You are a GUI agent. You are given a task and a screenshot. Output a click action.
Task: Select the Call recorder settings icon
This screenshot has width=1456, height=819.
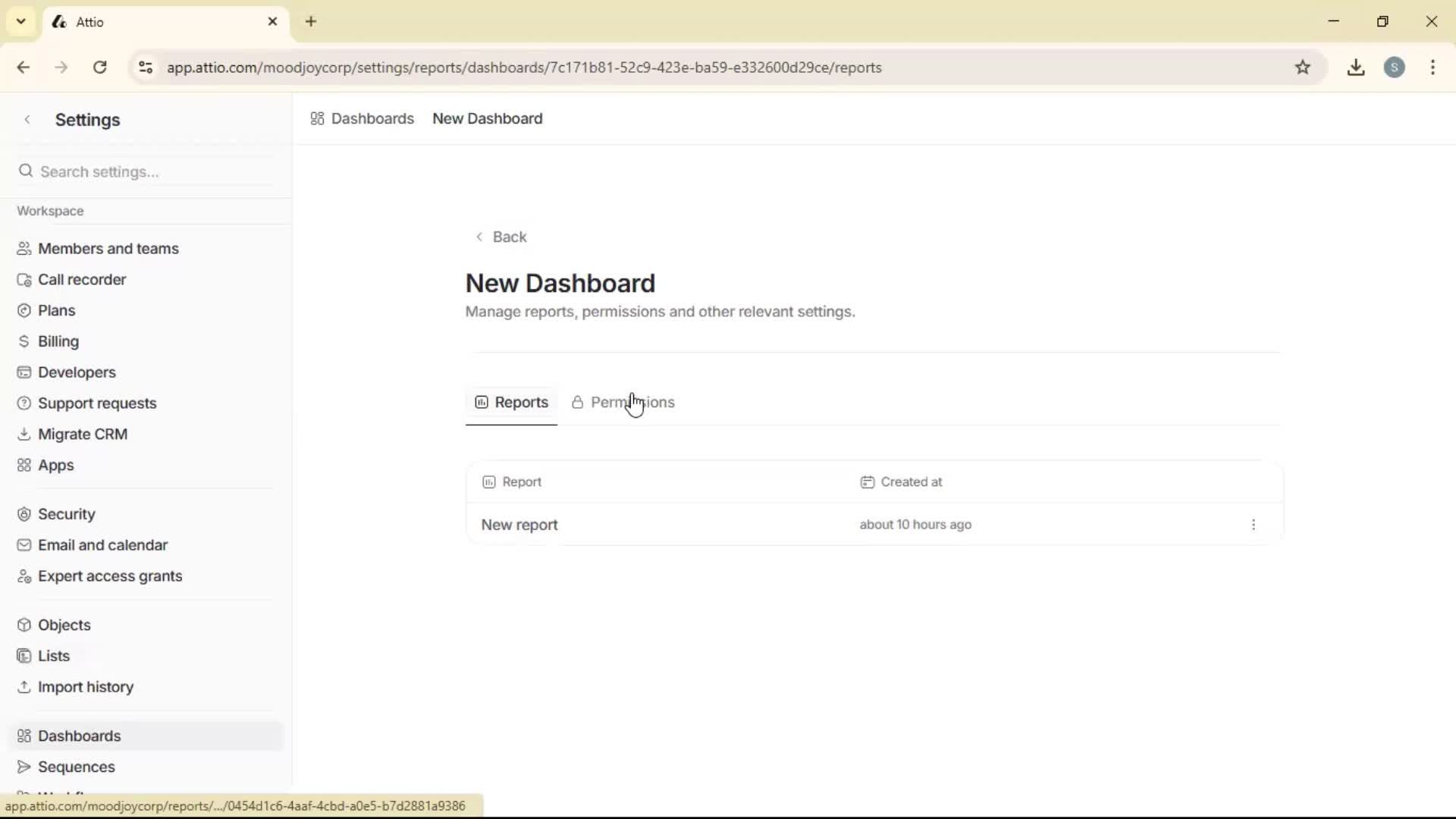tap(25, 279)
